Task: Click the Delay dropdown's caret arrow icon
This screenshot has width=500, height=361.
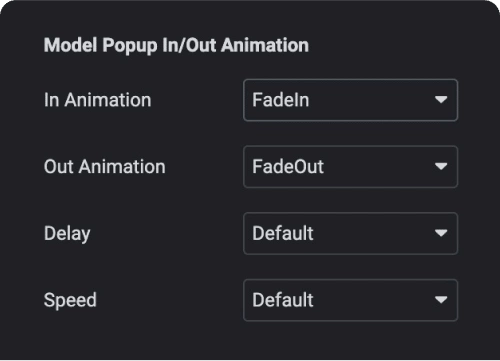Action: 441,233
